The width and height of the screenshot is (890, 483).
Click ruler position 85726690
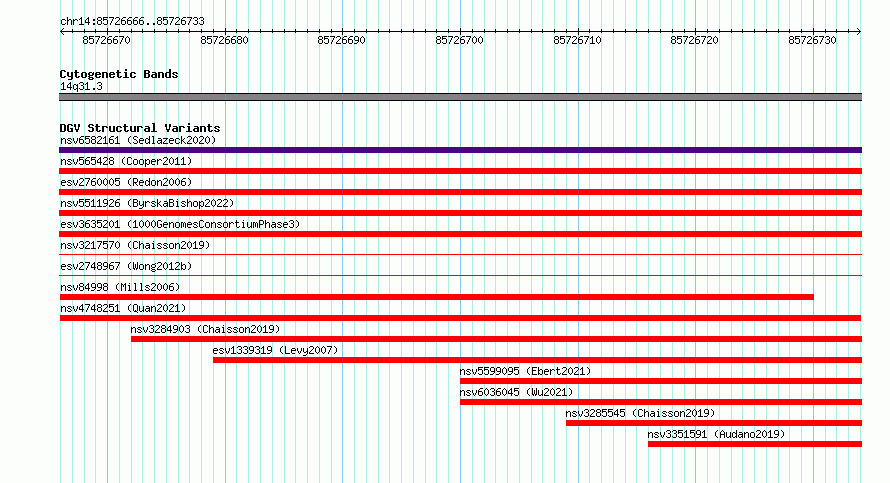pyautogui.click(x=342, y=40)
